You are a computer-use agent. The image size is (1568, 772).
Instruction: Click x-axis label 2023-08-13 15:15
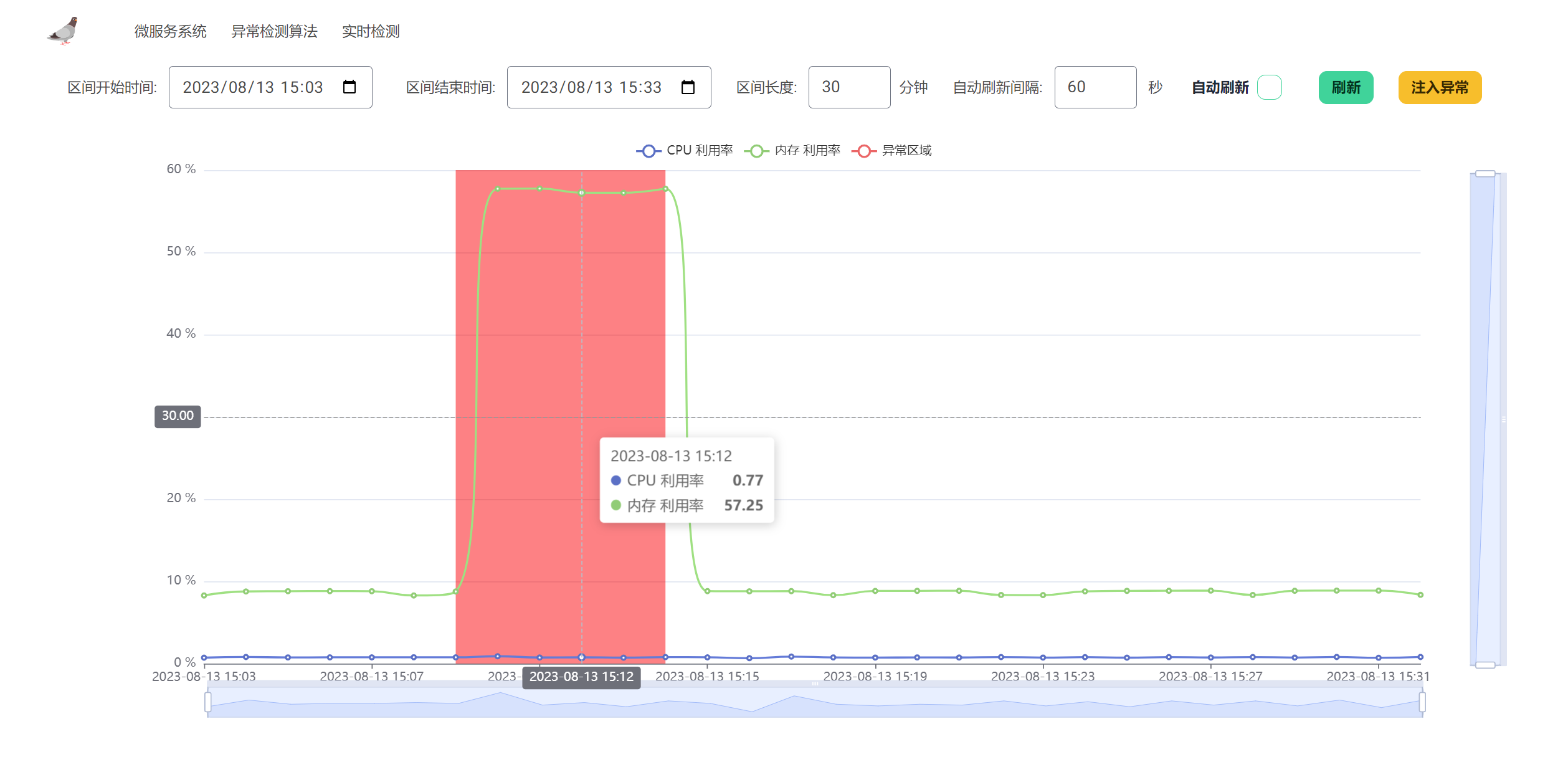point(707,677)
